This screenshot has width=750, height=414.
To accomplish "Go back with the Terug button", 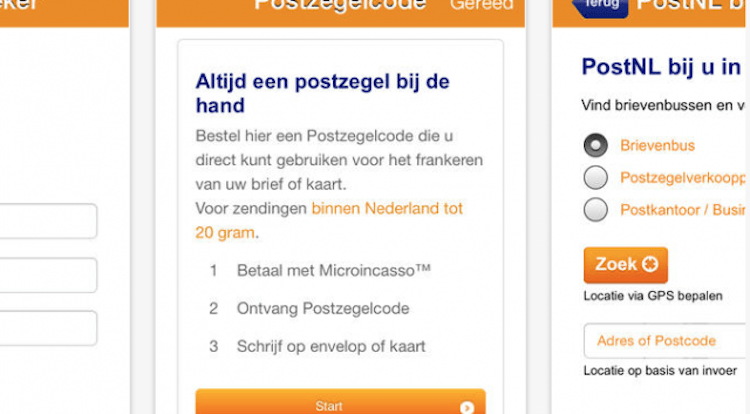I will coord(601,6).
